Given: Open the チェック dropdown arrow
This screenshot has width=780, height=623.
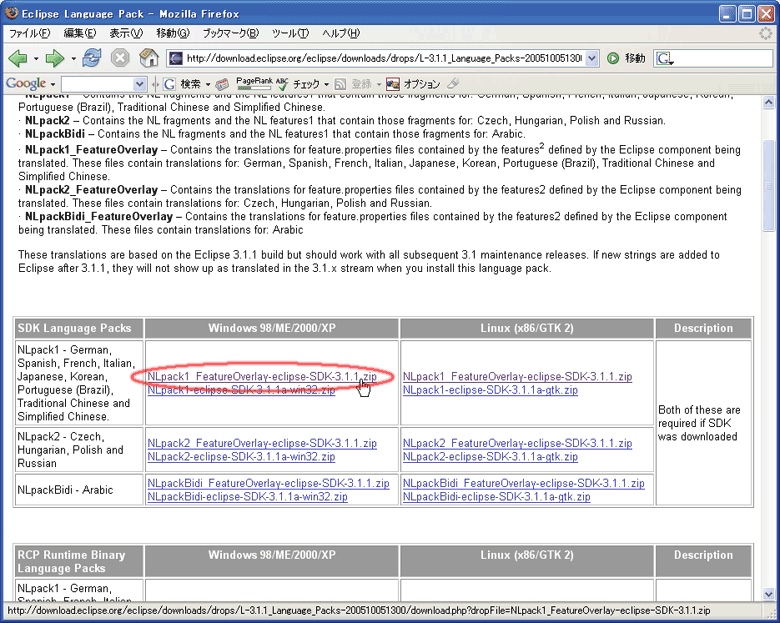Looking at the screenshot, I should [x=326, y=84].
